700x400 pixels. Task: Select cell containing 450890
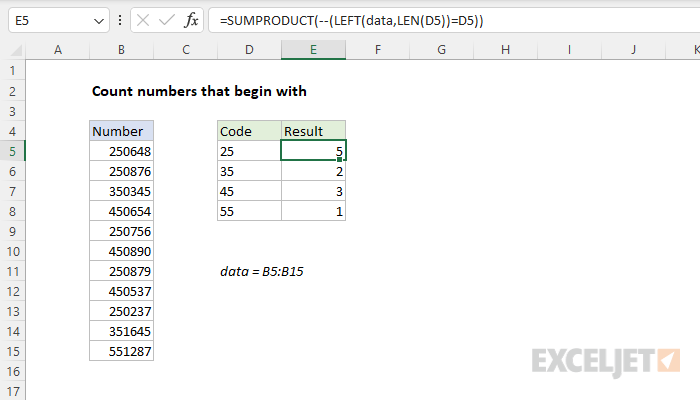tap(121, 251)
